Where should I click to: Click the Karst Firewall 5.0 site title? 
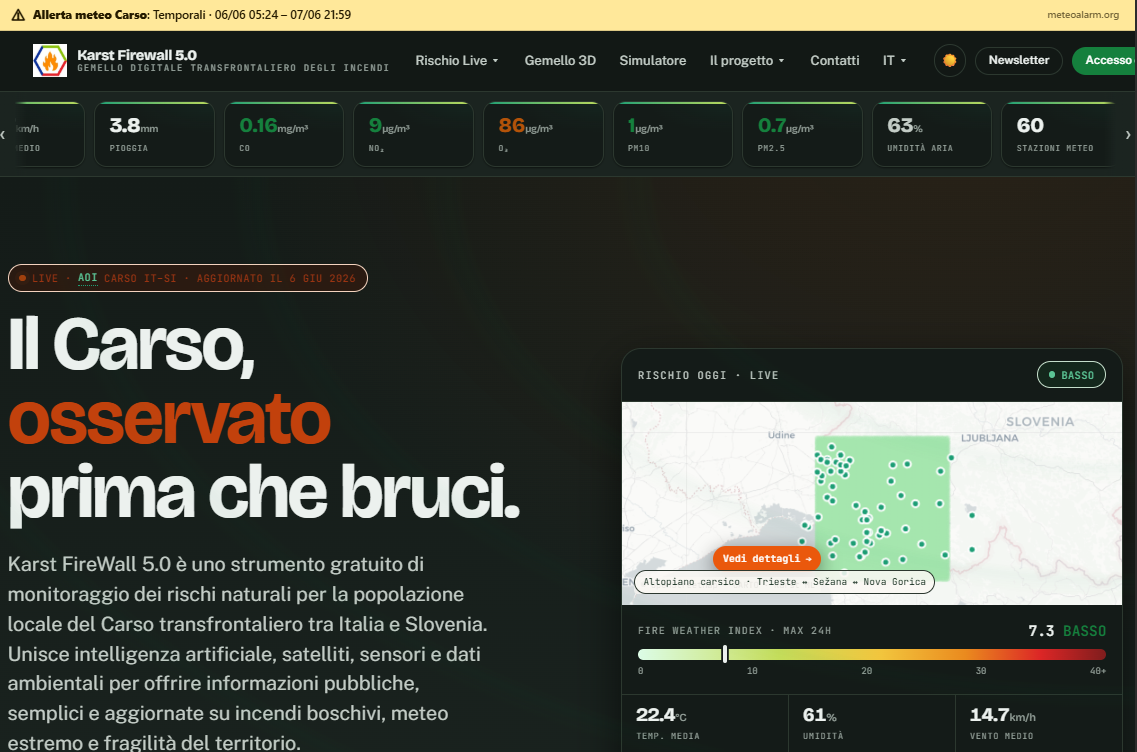137,55
